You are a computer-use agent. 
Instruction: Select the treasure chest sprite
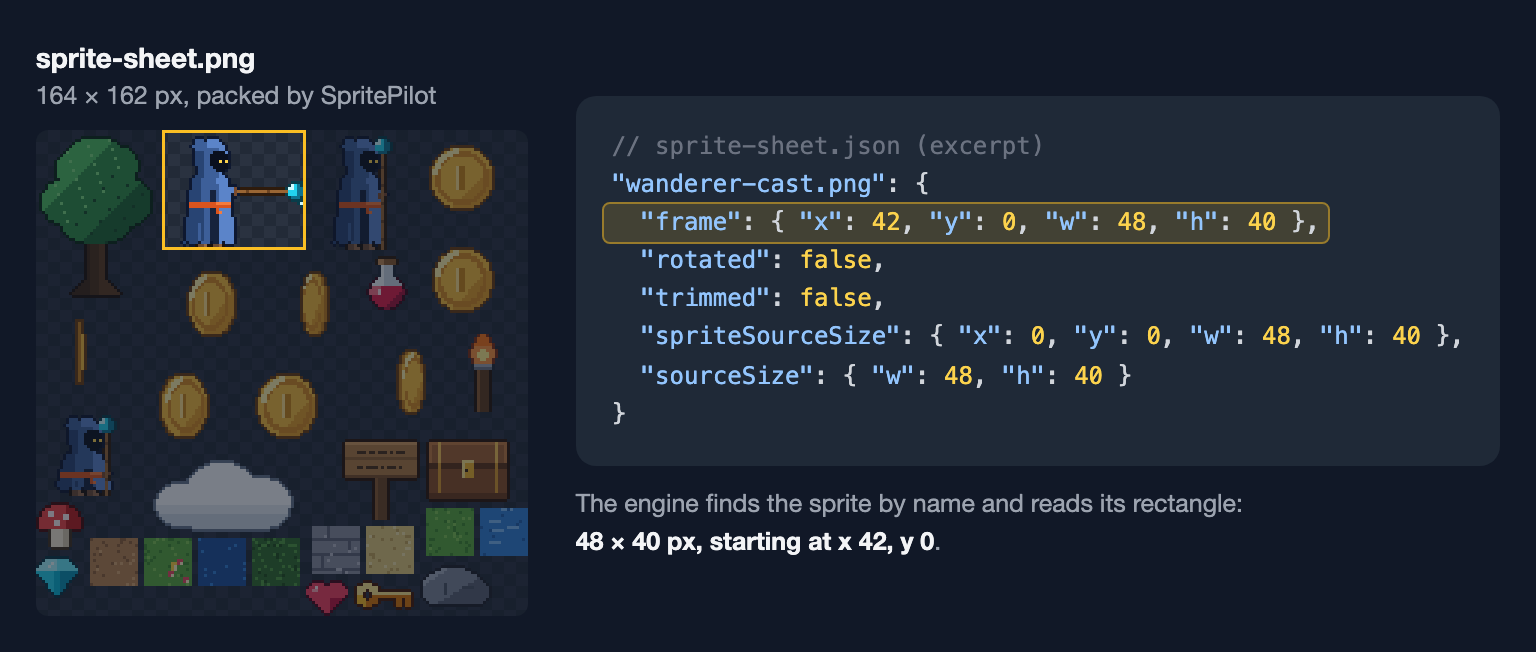[x=468, y=470]
